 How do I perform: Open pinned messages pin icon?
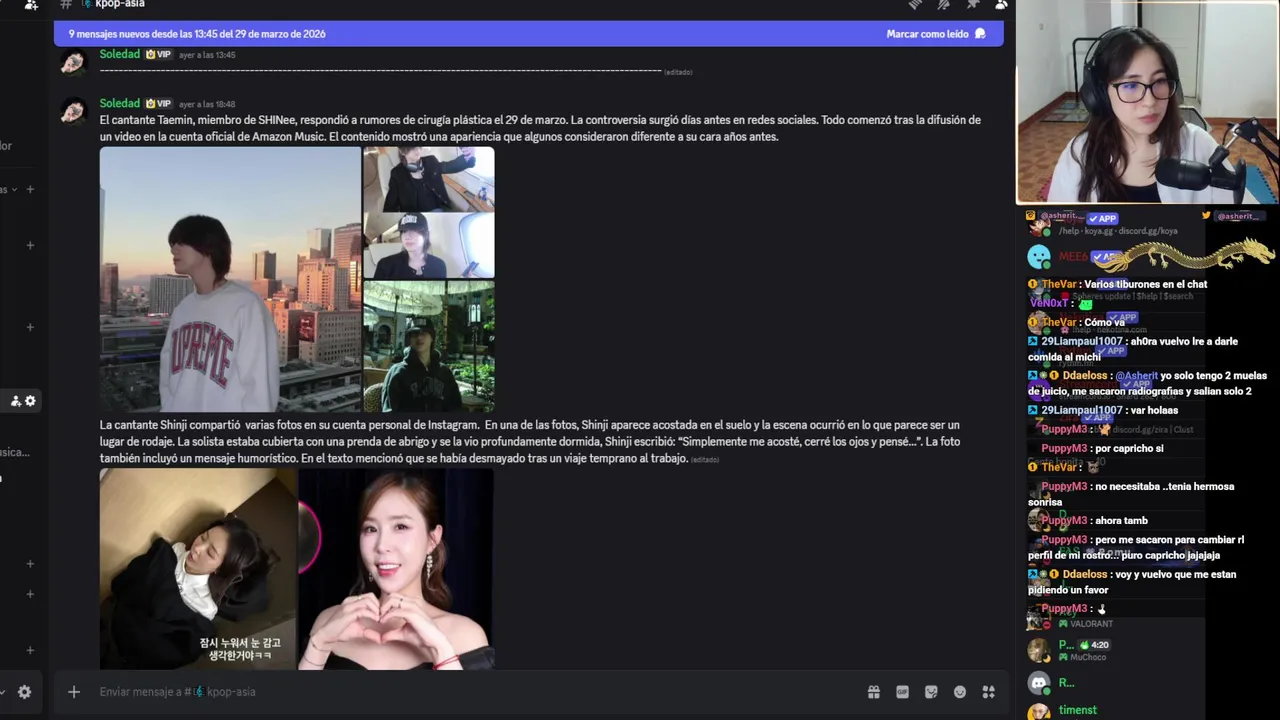point(972,4)
